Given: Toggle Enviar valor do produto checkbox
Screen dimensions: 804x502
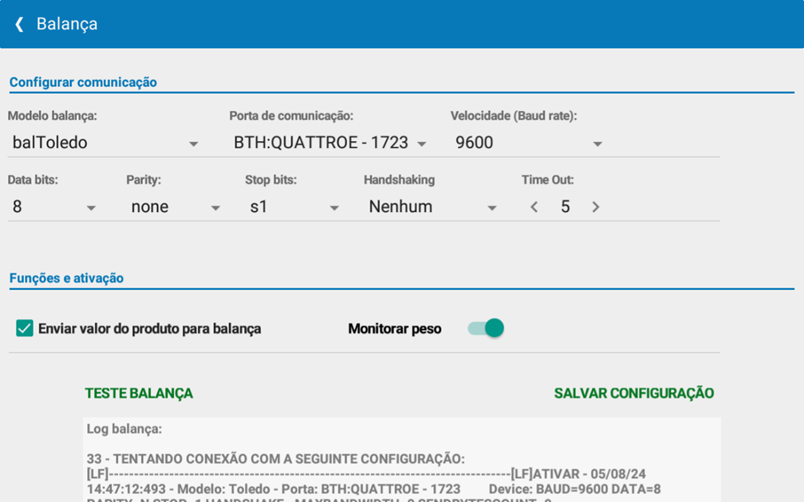Looking at the screenshot, I should pyautogui.click(x=25, y=328).
